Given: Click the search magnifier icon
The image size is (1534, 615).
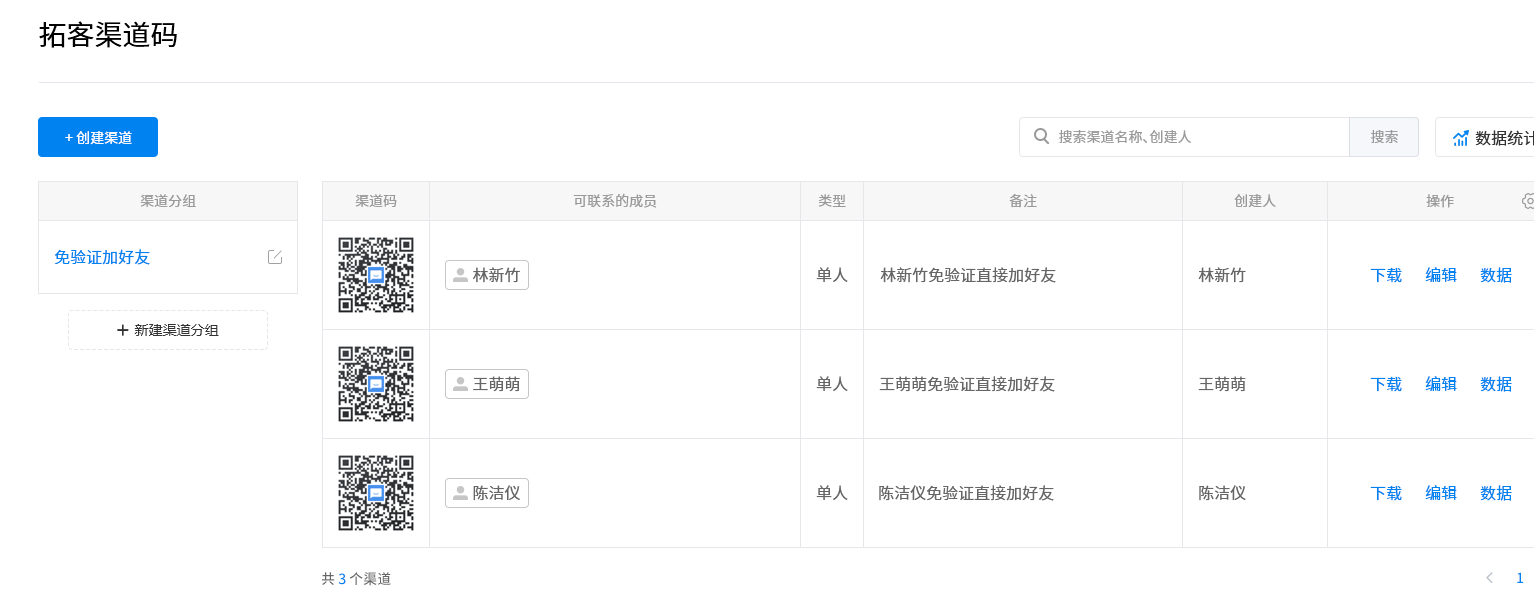Looking at the screenshot, I should [x=1041, y=137].
